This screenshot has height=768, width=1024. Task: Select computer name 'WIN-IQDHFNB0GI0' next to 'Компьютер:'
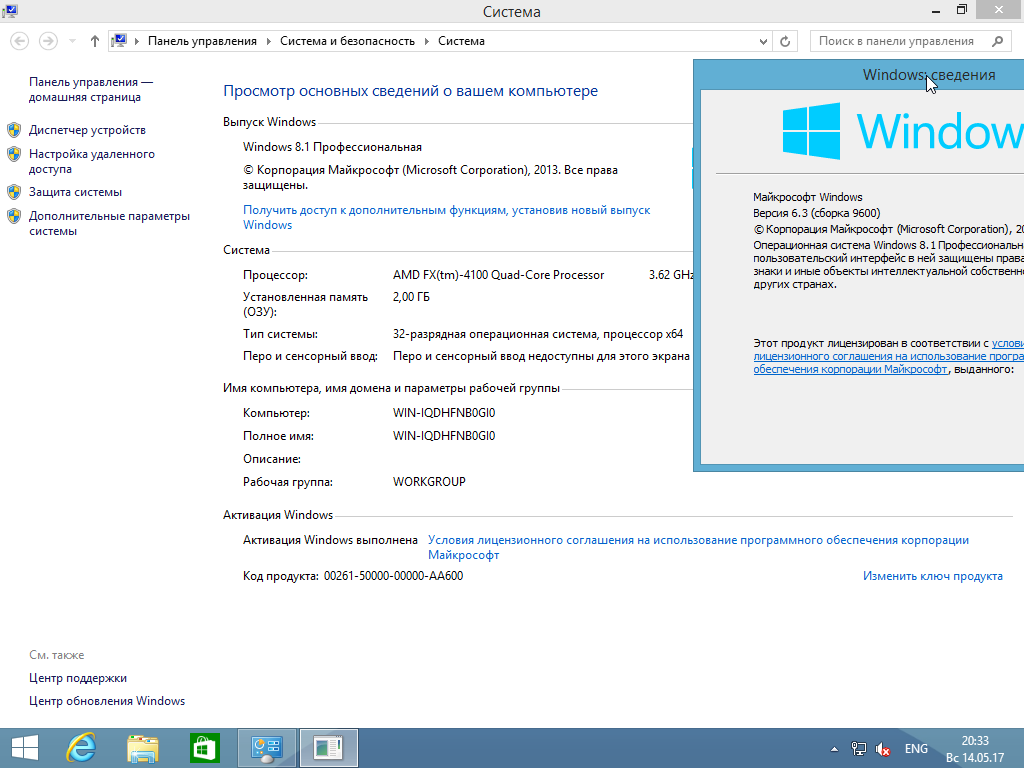444,413
